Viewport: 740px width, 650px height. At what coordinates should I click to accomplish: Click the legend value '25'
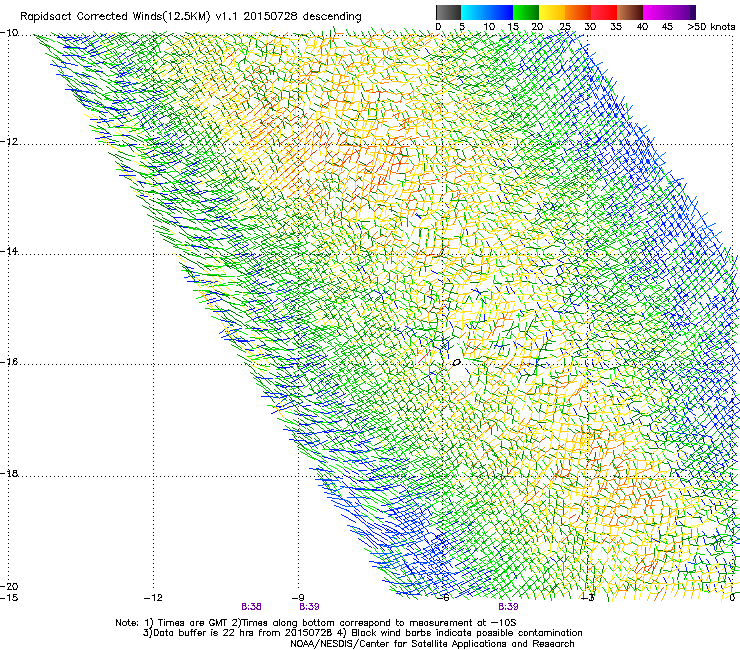click(x=565, y=27)
